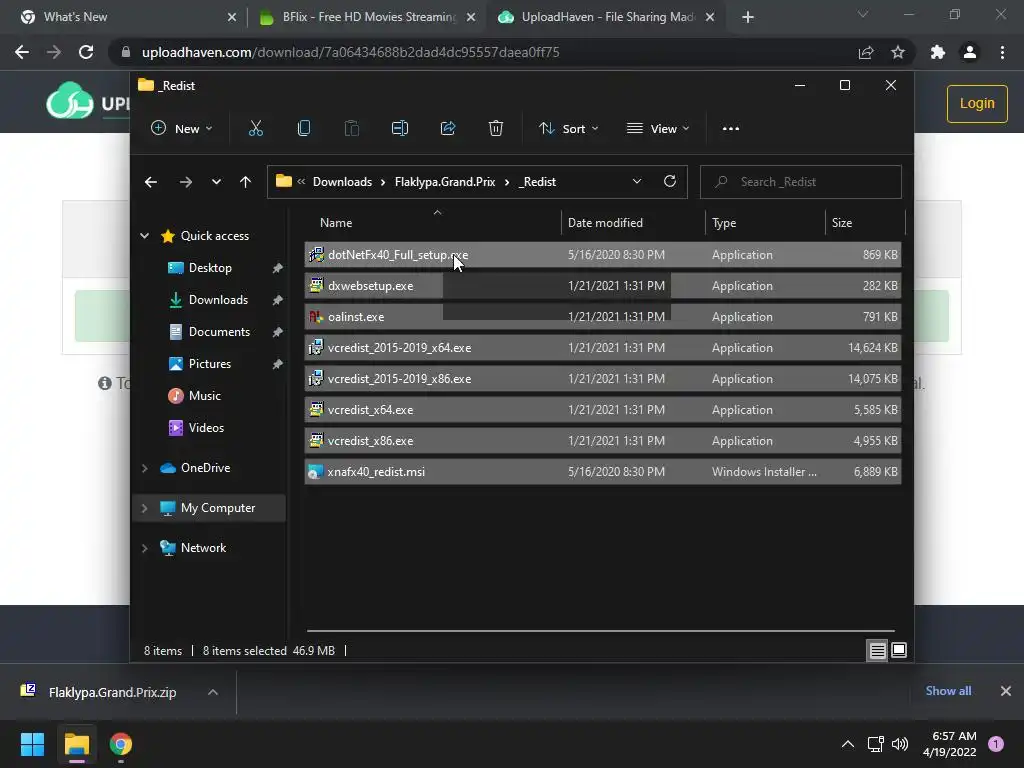This screenshot has height=768, width=1024.
Task: Click the Share icon in Explorer toolbar
Action: point(448,129)
